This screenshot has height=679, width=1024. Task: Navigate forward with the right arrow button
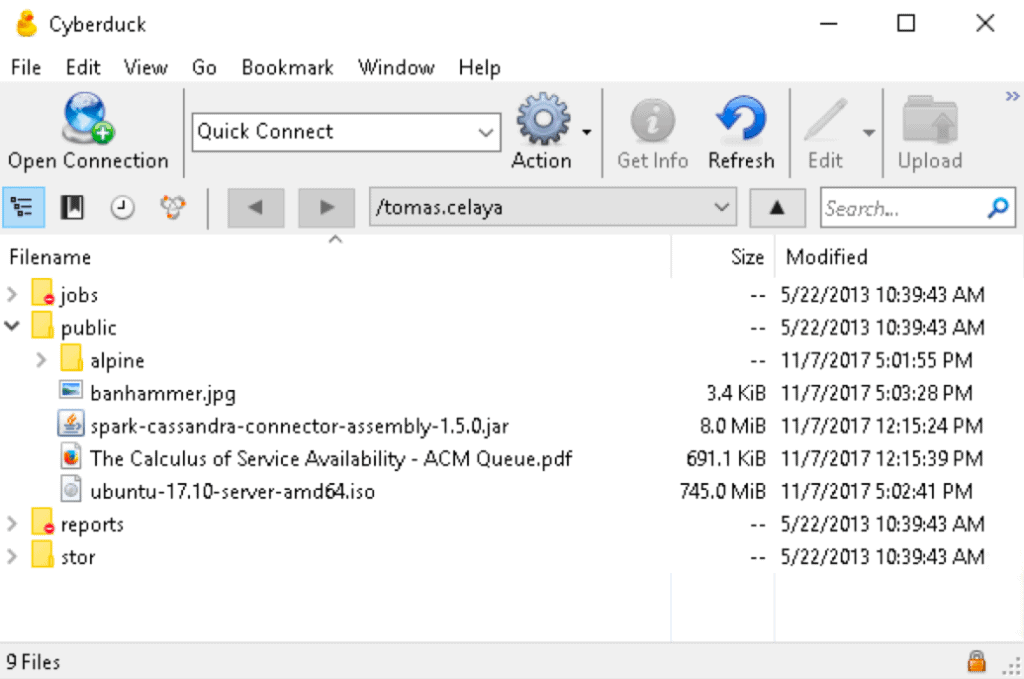[327, 208]
